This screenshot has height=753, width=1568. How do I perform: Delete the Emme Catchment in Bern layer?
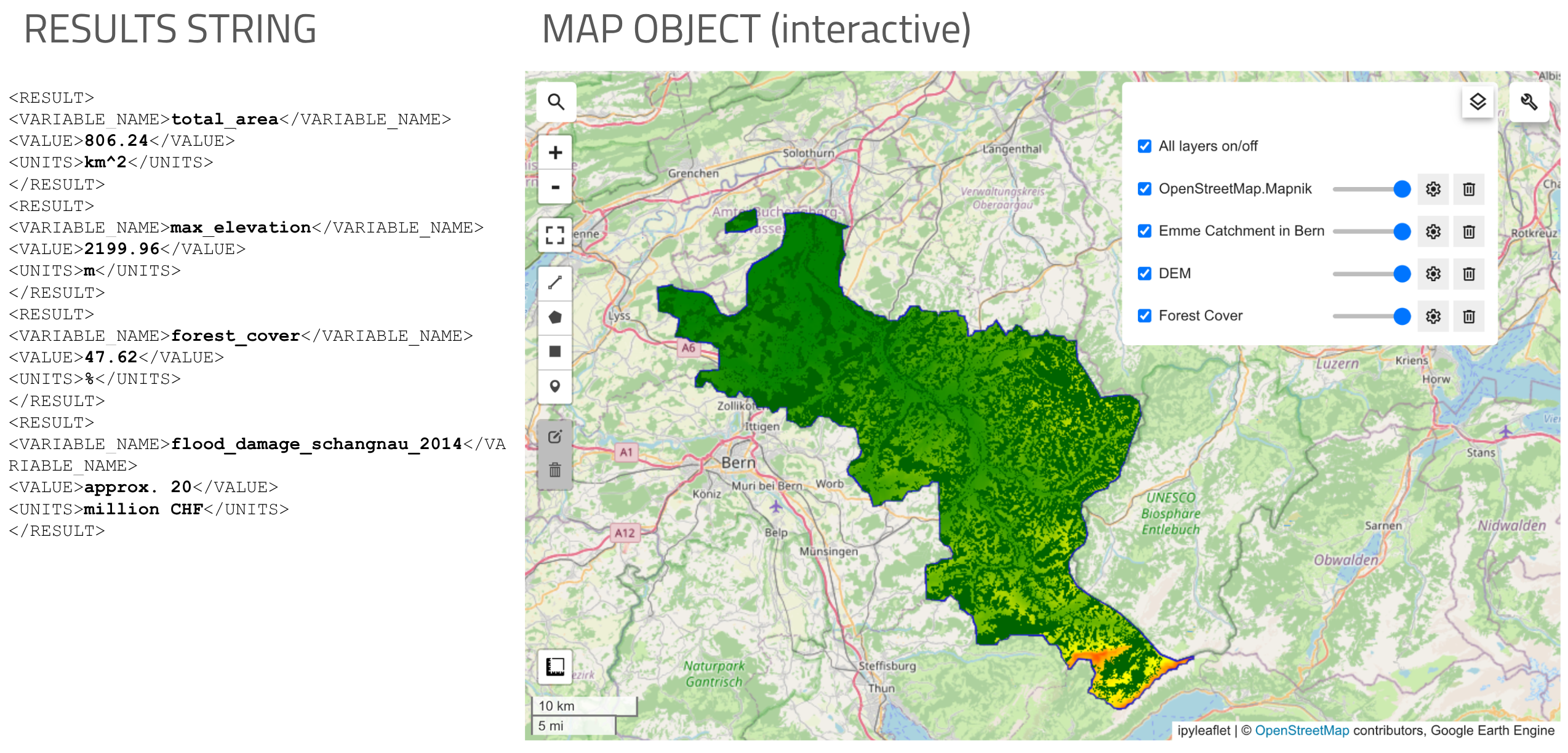(1469, 231)
